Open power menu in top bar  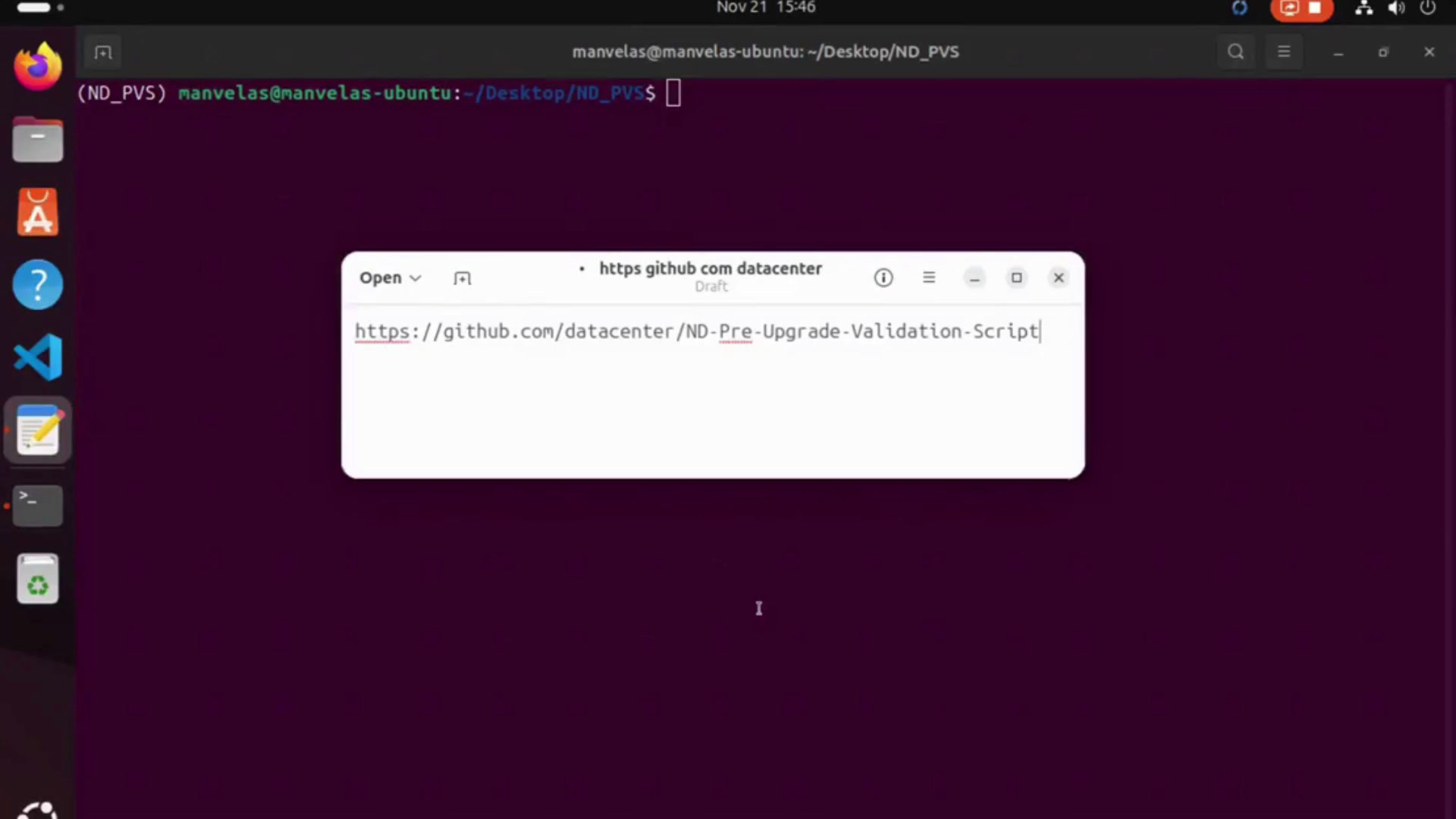1428,8
